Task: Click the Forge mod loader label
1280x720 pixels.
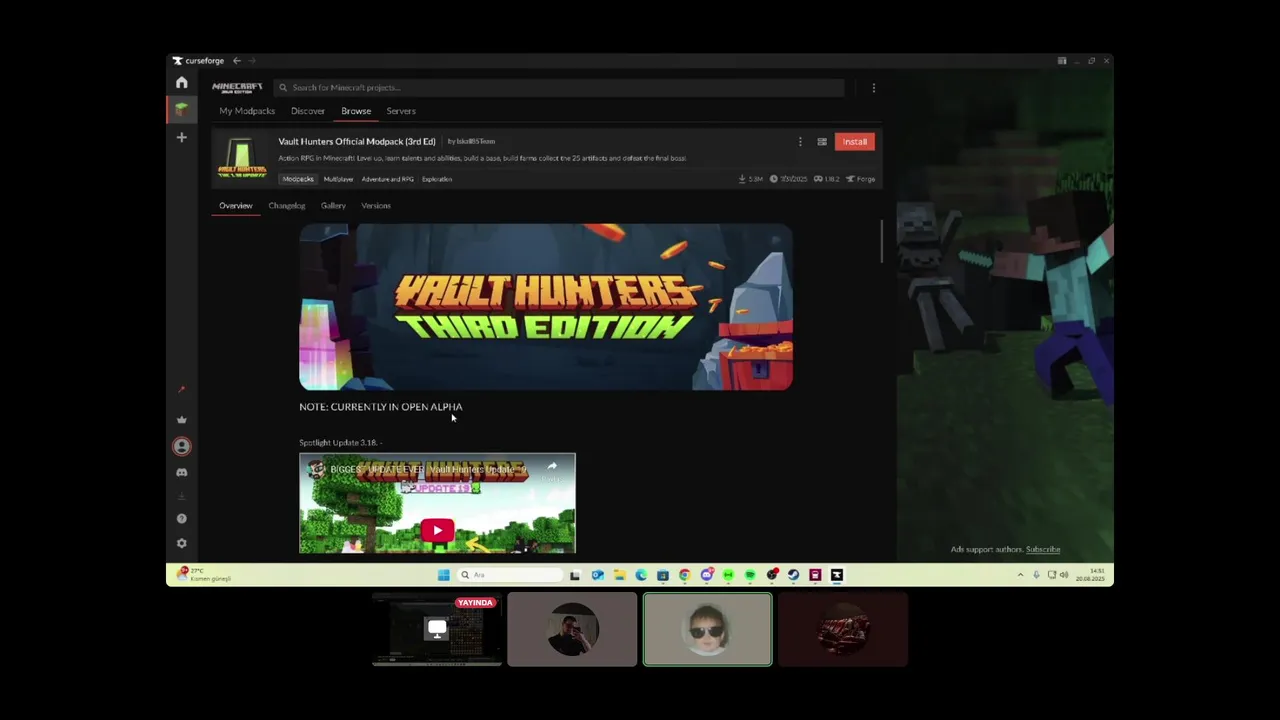Action: (861, 179)
